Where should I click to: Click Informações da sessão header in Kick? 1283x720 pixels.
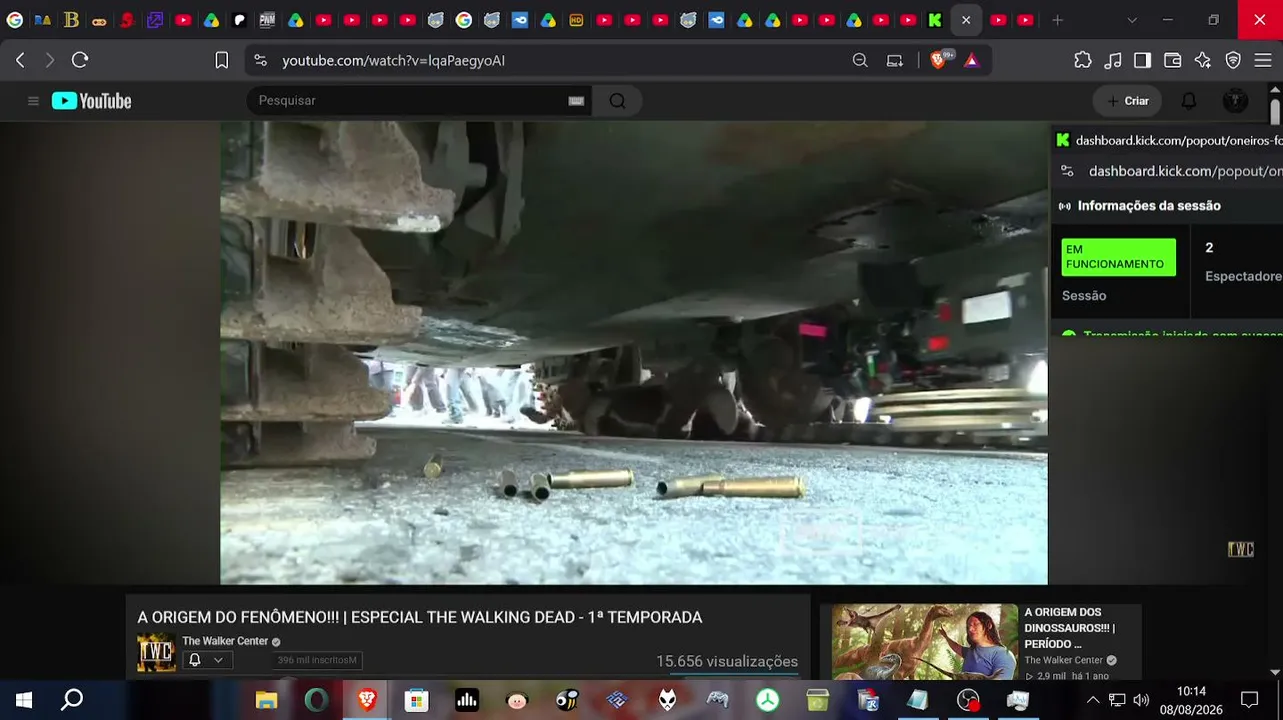(x=1149, y=205)
